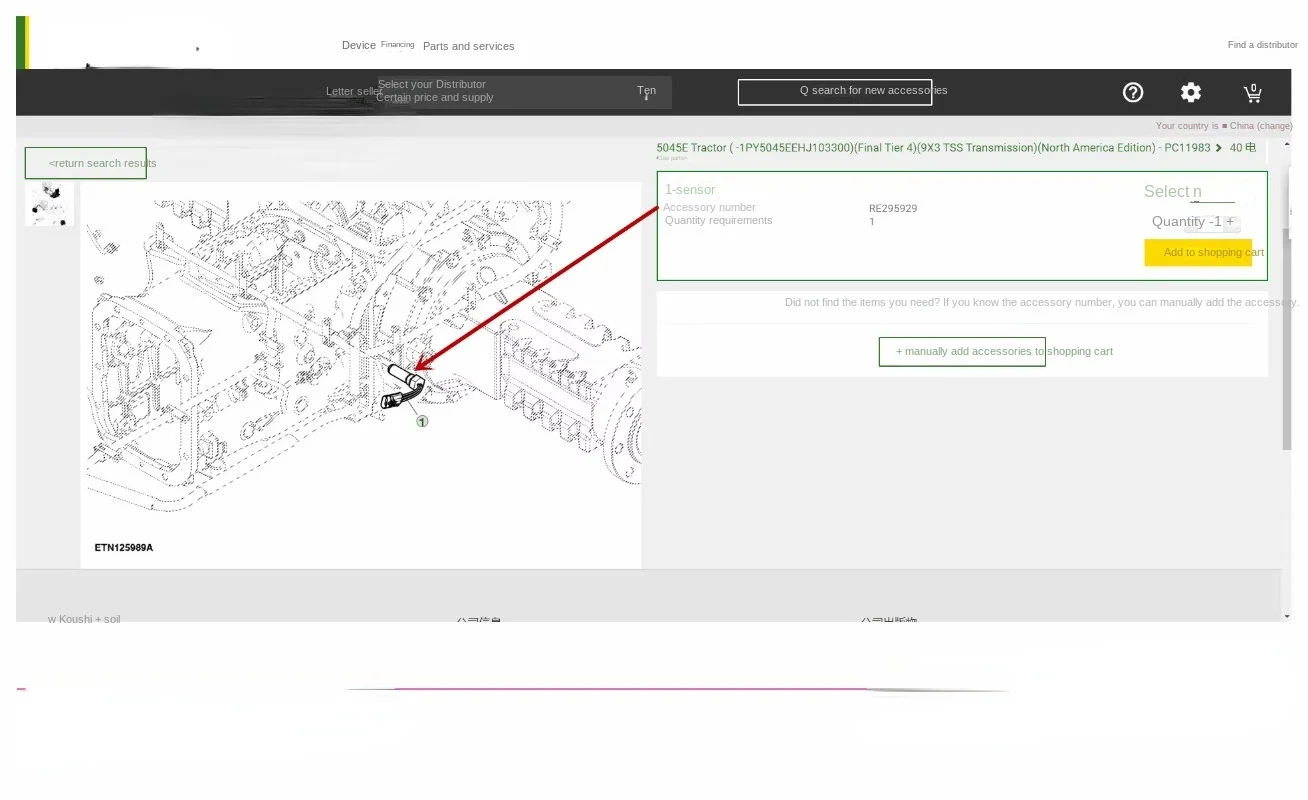This screenshot has height=800, width=1308.
Task: Open the shopping cart icon
Action: coord(1252,92)
